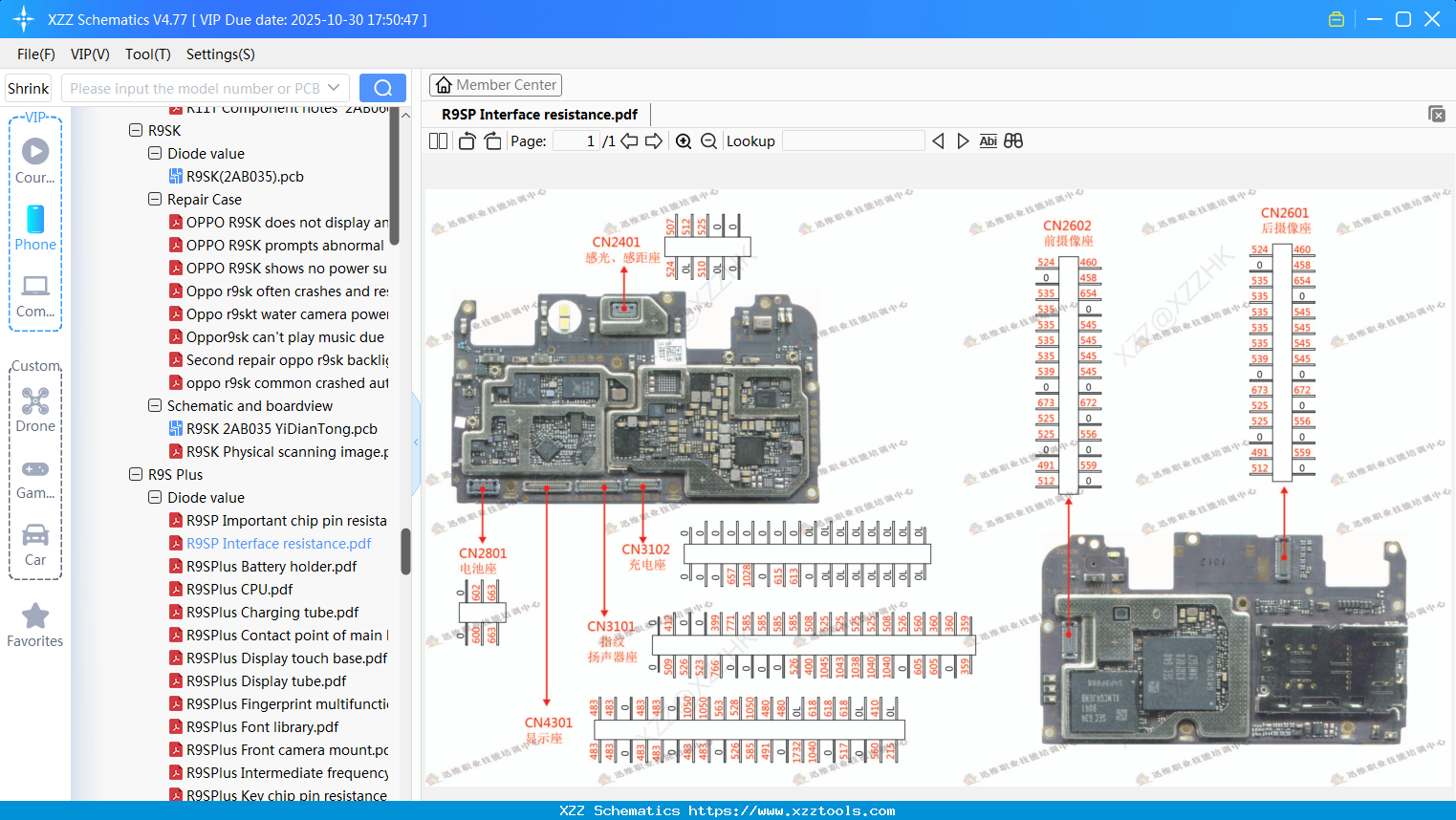Open the model number dropdown arrow

click(334, 88)
